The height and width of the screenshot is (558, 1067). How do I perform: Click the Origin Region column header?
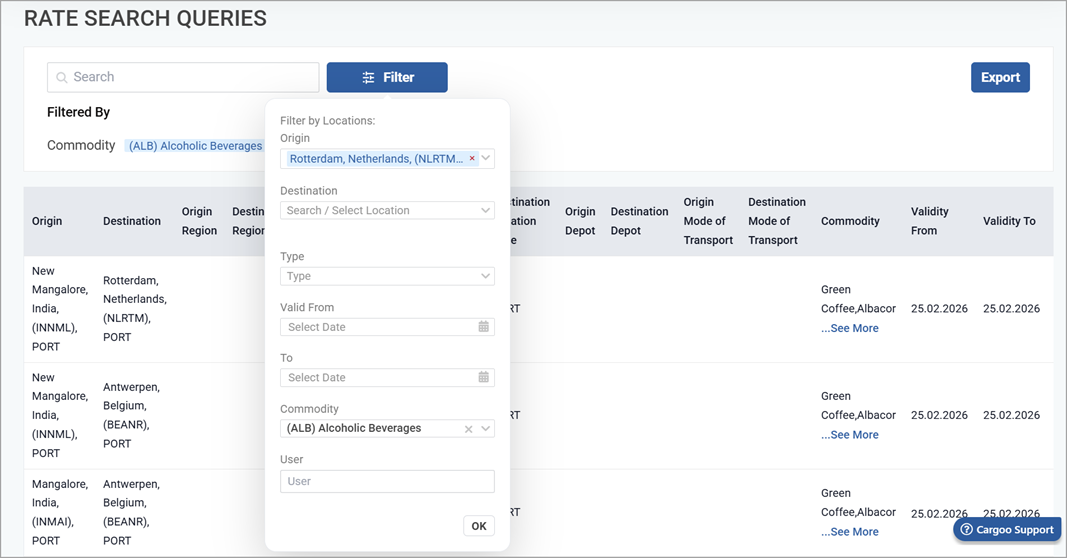click(x=199, y=221)
